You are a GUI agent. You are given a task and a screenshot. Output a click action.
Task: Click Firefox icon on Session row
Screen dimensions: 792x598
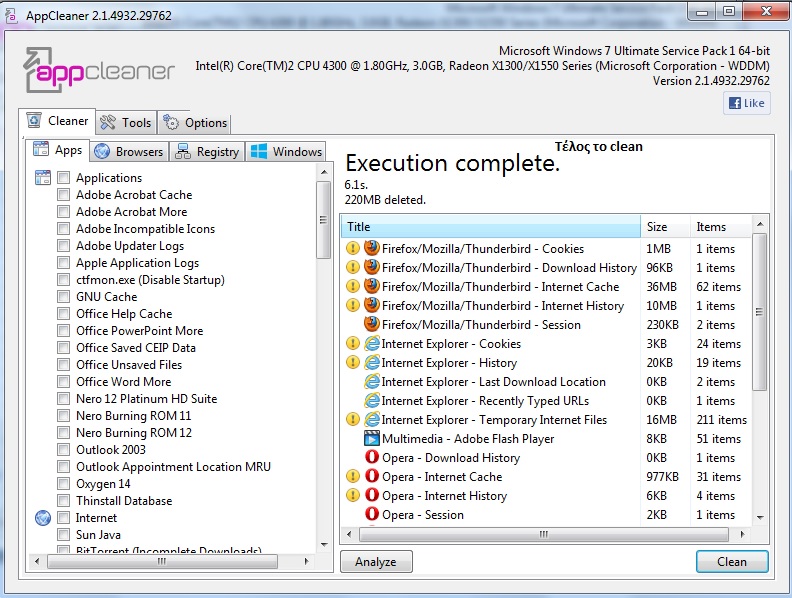pyautogui.click(x=372, y=324)
